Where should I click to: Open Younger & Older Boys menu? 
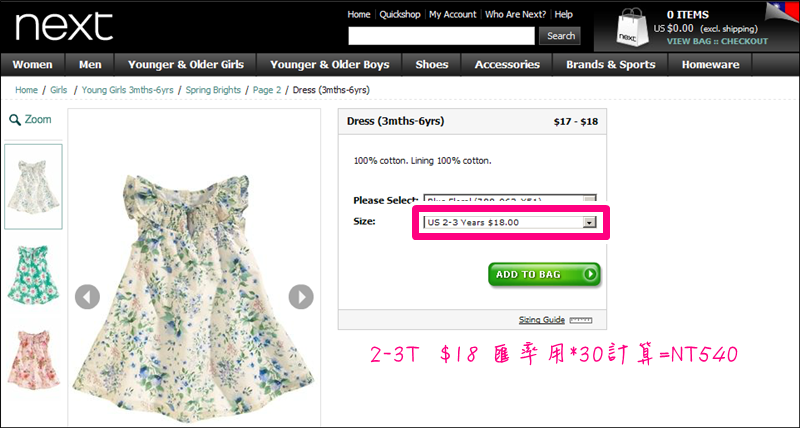(330, 65)
